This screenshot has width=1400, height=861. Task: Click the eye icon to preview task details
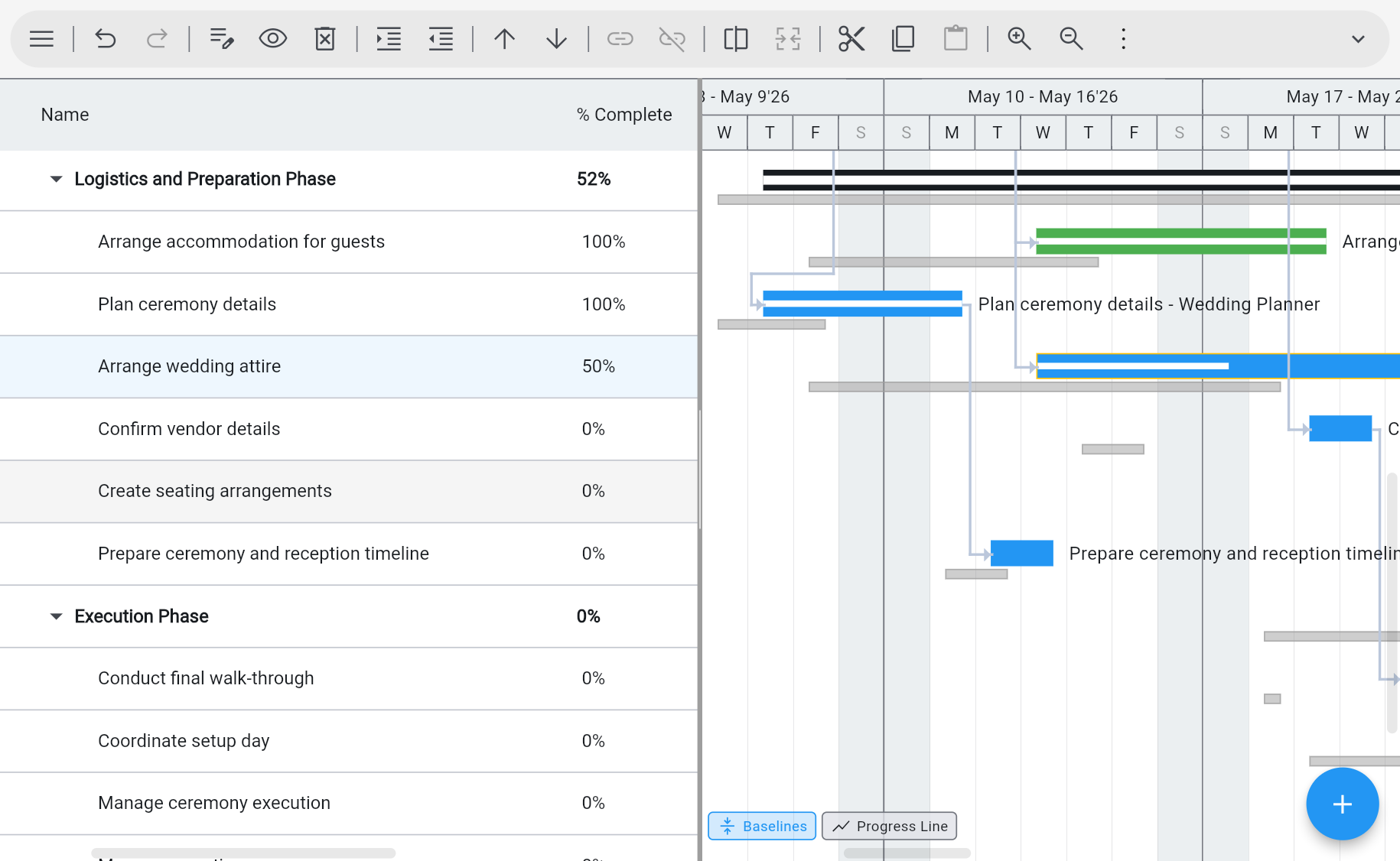[x=272, y=38]
